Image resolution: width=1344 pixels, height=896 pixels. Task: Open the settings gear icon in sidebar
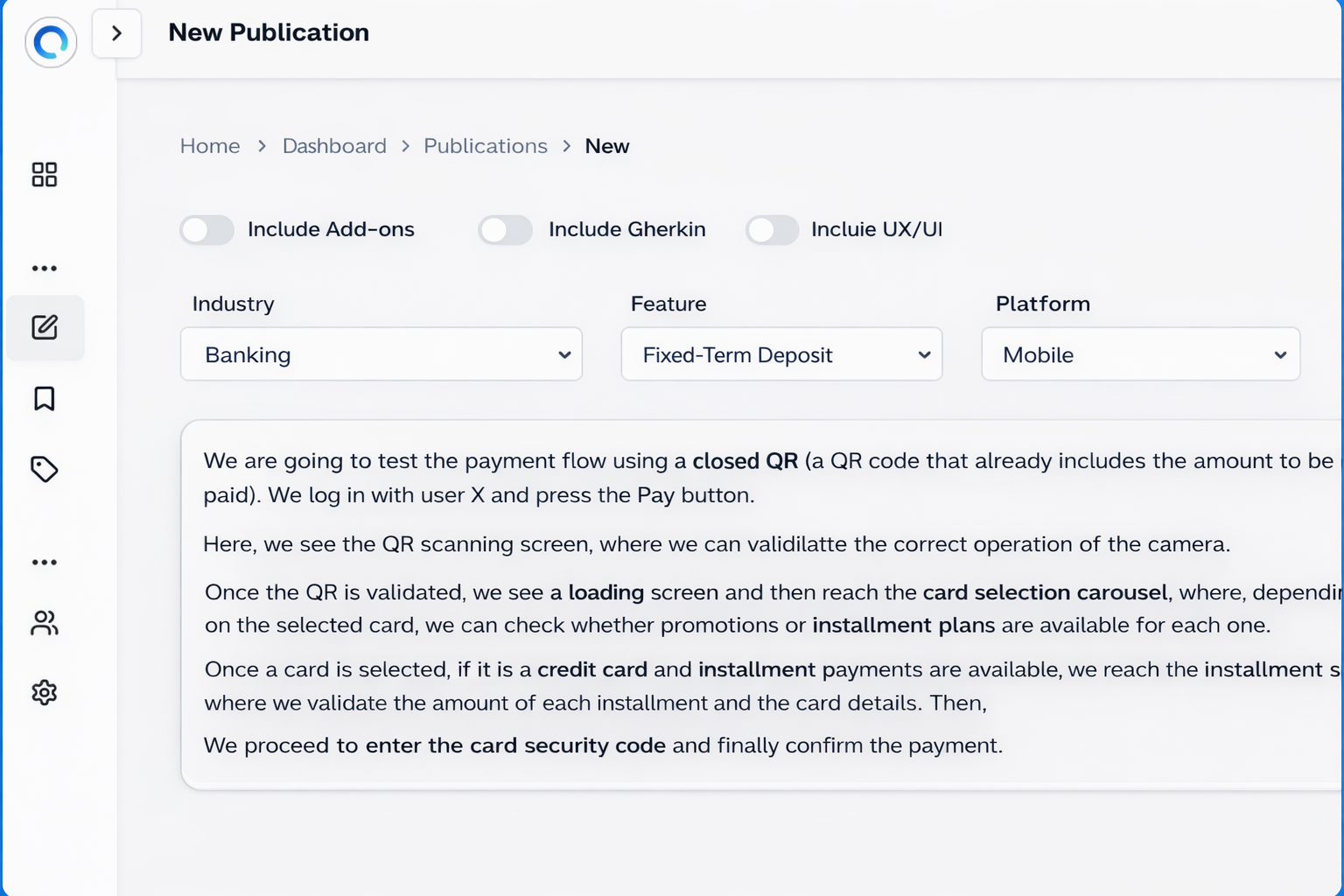[x=45, y=693]
